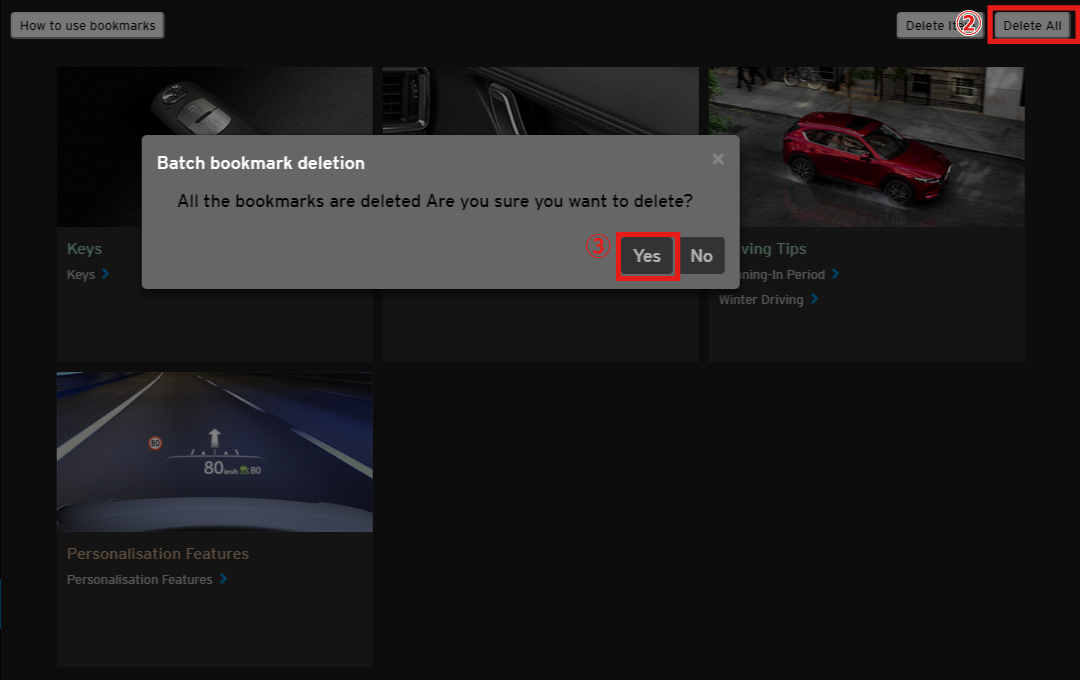Follow the Personalisation Features sub-link
This screenshot has height=680, width=1080.
point(139,579)
